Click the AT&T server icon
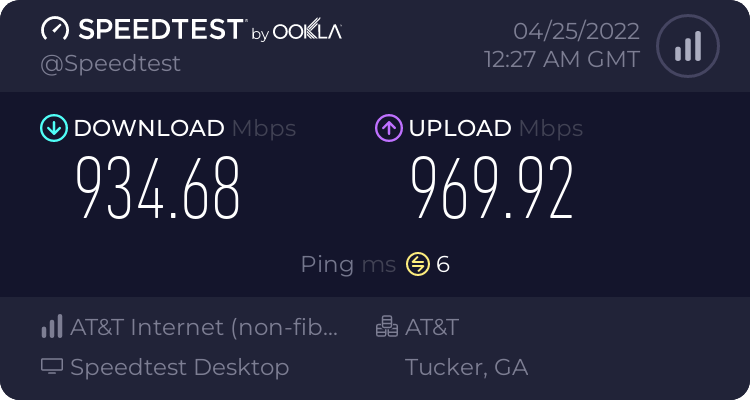The height and width of the screenshot is (400, 750). point(386,326)
